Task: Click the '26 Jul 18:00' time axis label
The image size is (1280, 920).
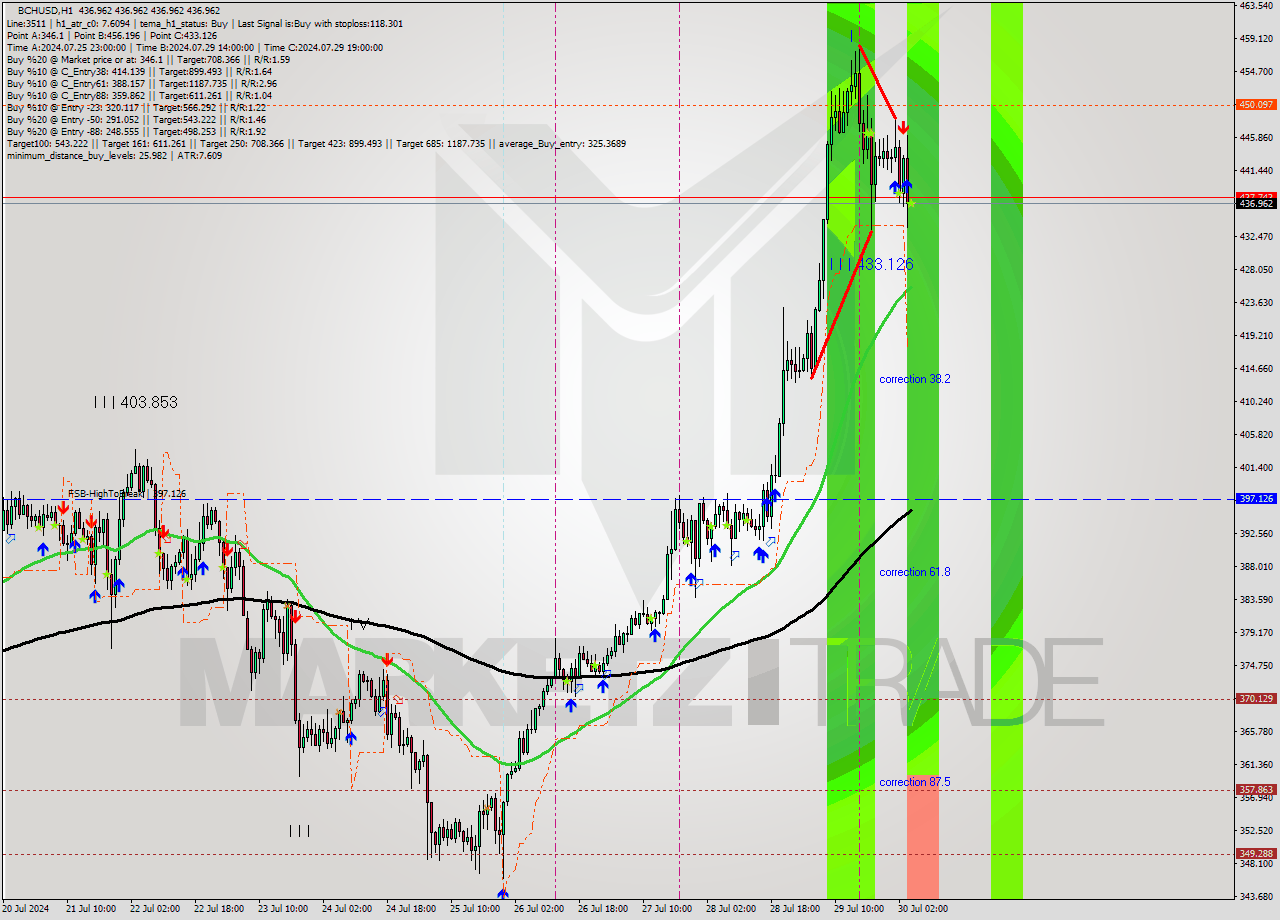Action: (602, 909)
